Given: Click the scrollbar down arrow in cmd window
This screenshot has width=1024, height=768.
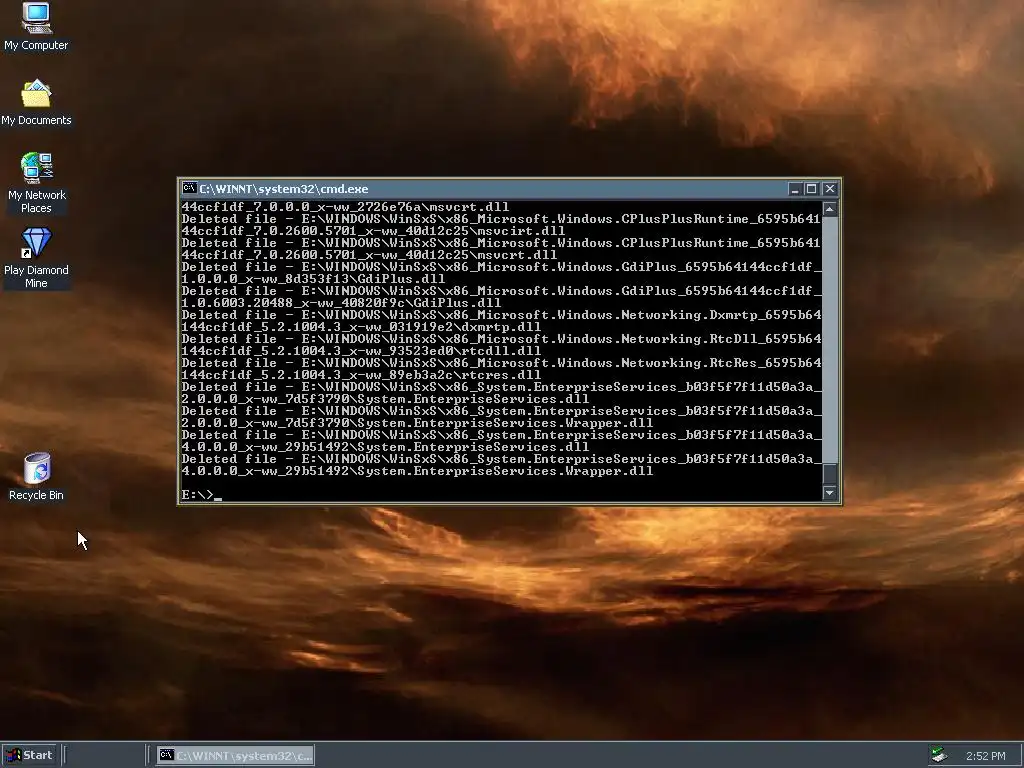Looking at the screenshot, I should click(x=829, y=492).
